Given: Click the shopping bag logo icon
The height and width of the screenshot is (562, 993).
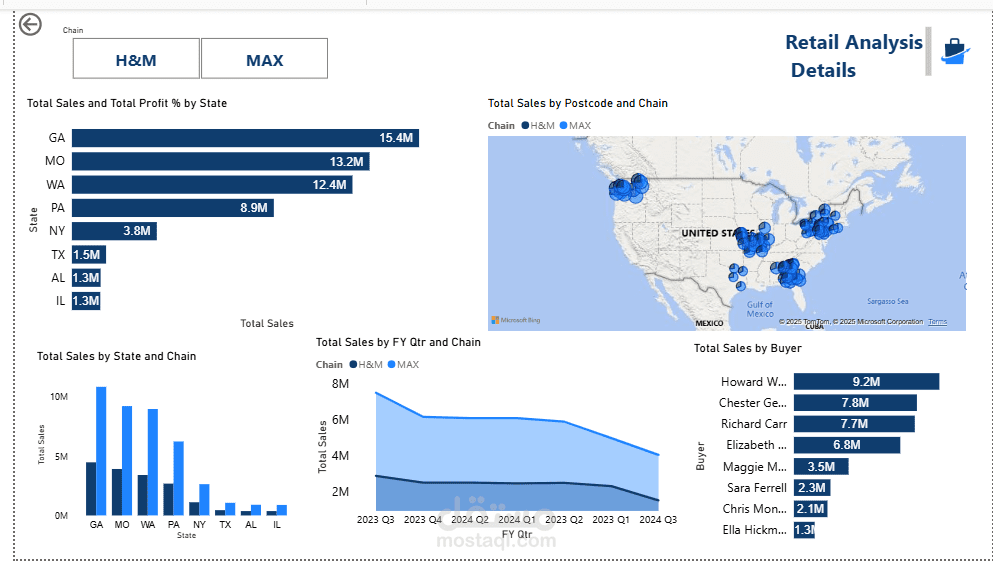Looking at the screenshot, I should (x=955, y=51).
